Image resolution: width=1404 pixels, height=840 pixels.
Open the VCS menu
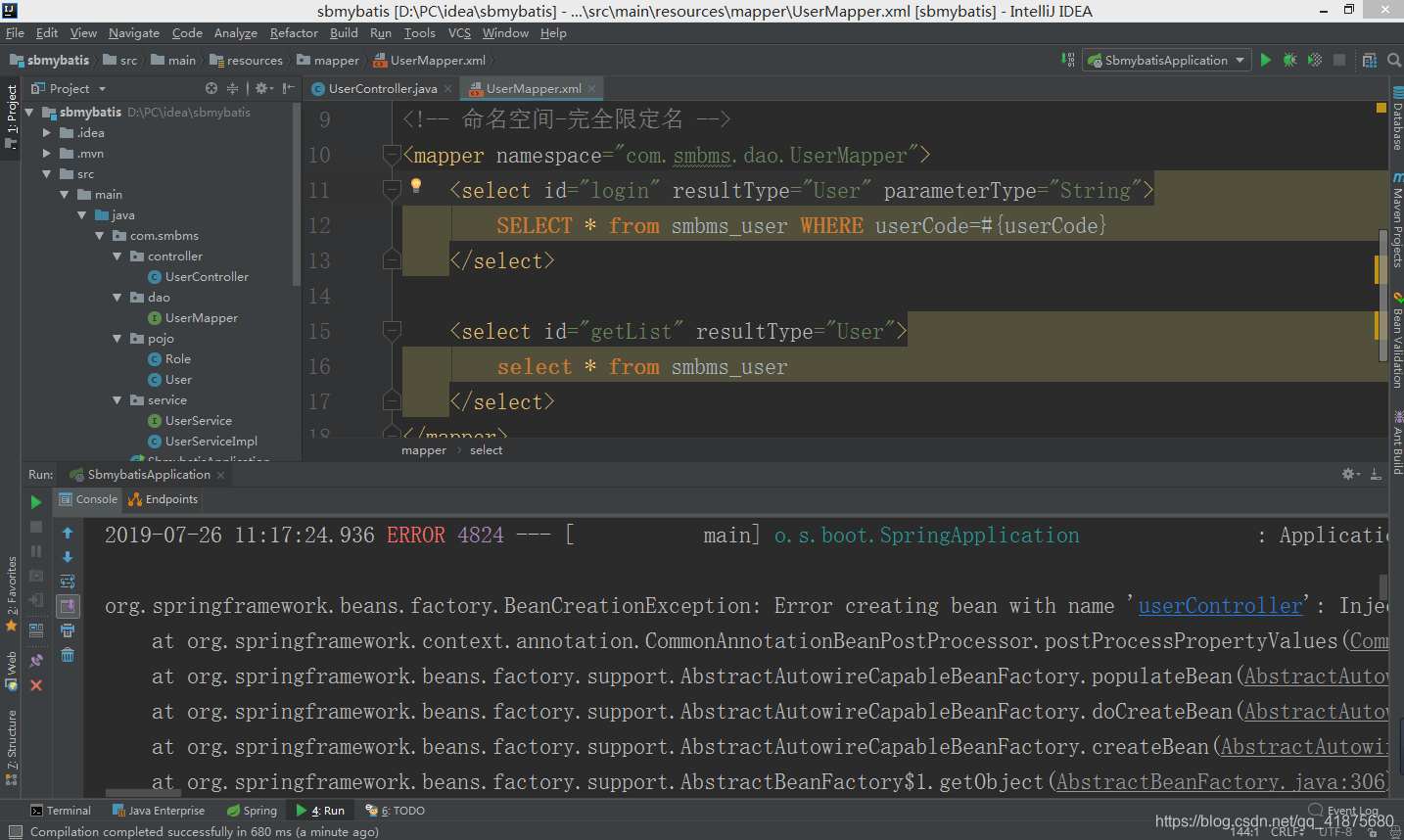(x=459, y=32)
